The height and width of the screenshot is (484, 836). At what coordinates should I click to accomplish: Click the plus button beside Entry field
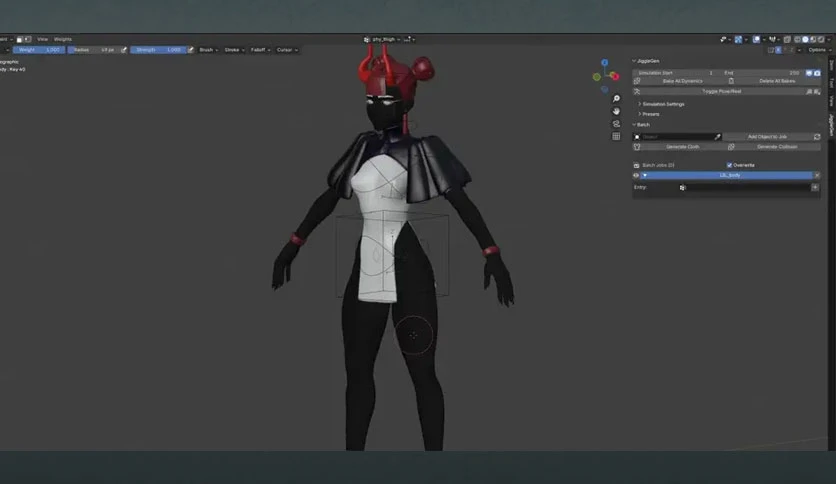[815, 188]
